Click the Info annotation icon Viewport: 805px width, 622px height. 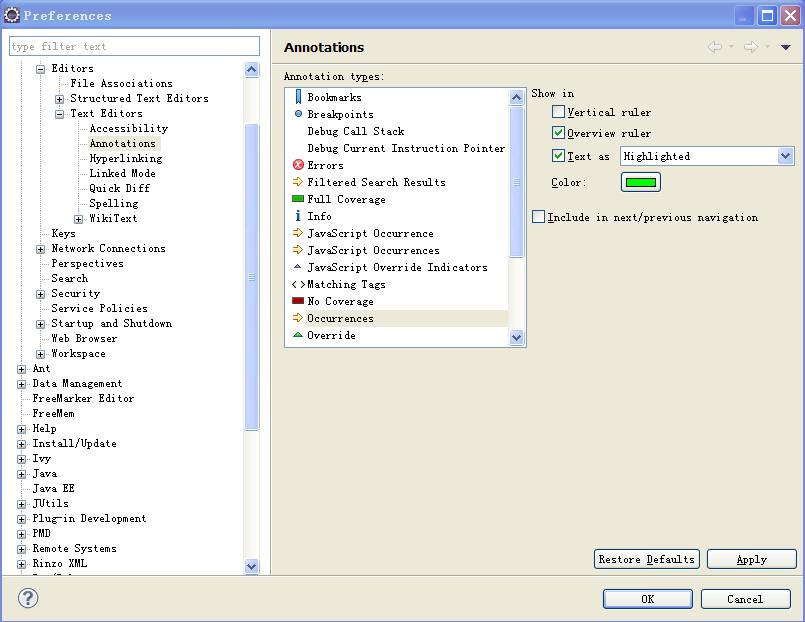pos(298,216)
